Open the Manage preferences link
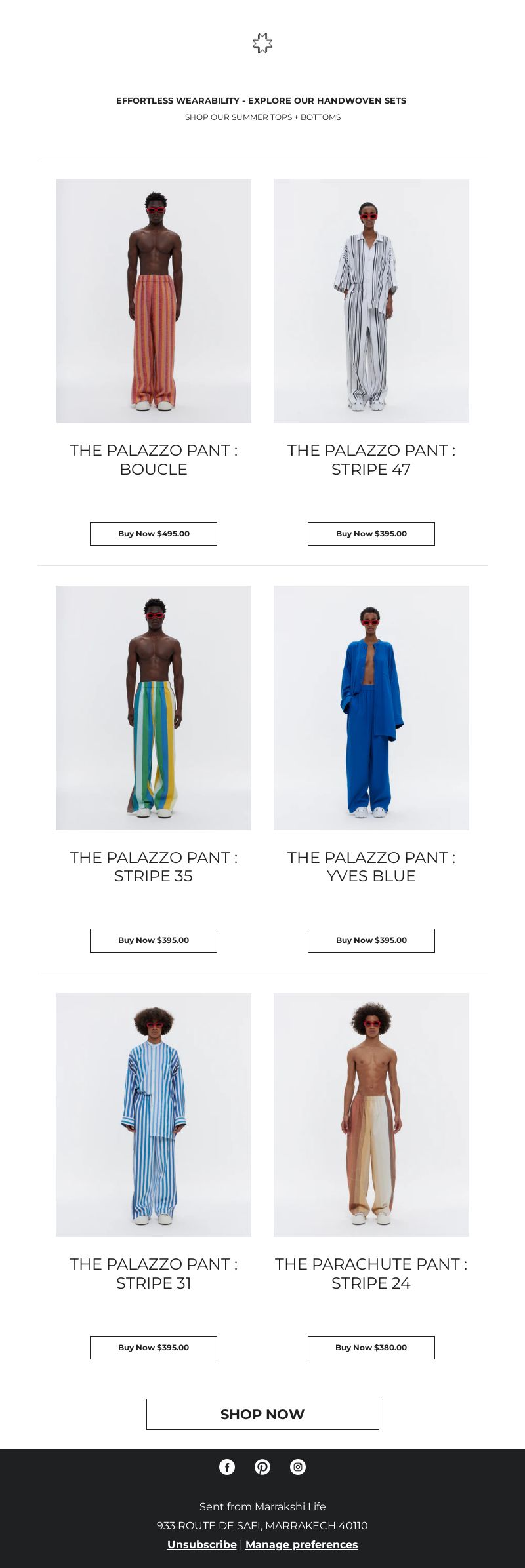Image resolution: width=525 pixels, height=1568 pixels. click(302, 1544)
